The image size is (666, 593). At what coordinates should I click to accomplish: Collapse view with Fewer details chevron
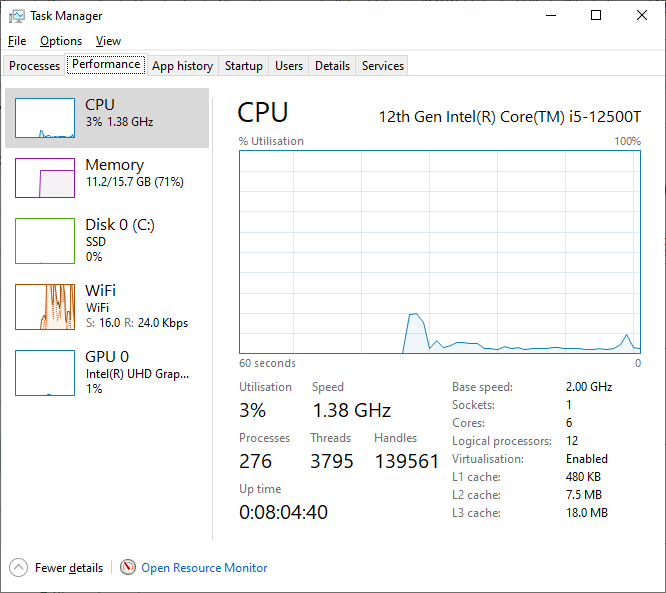(x=19, y=568)
